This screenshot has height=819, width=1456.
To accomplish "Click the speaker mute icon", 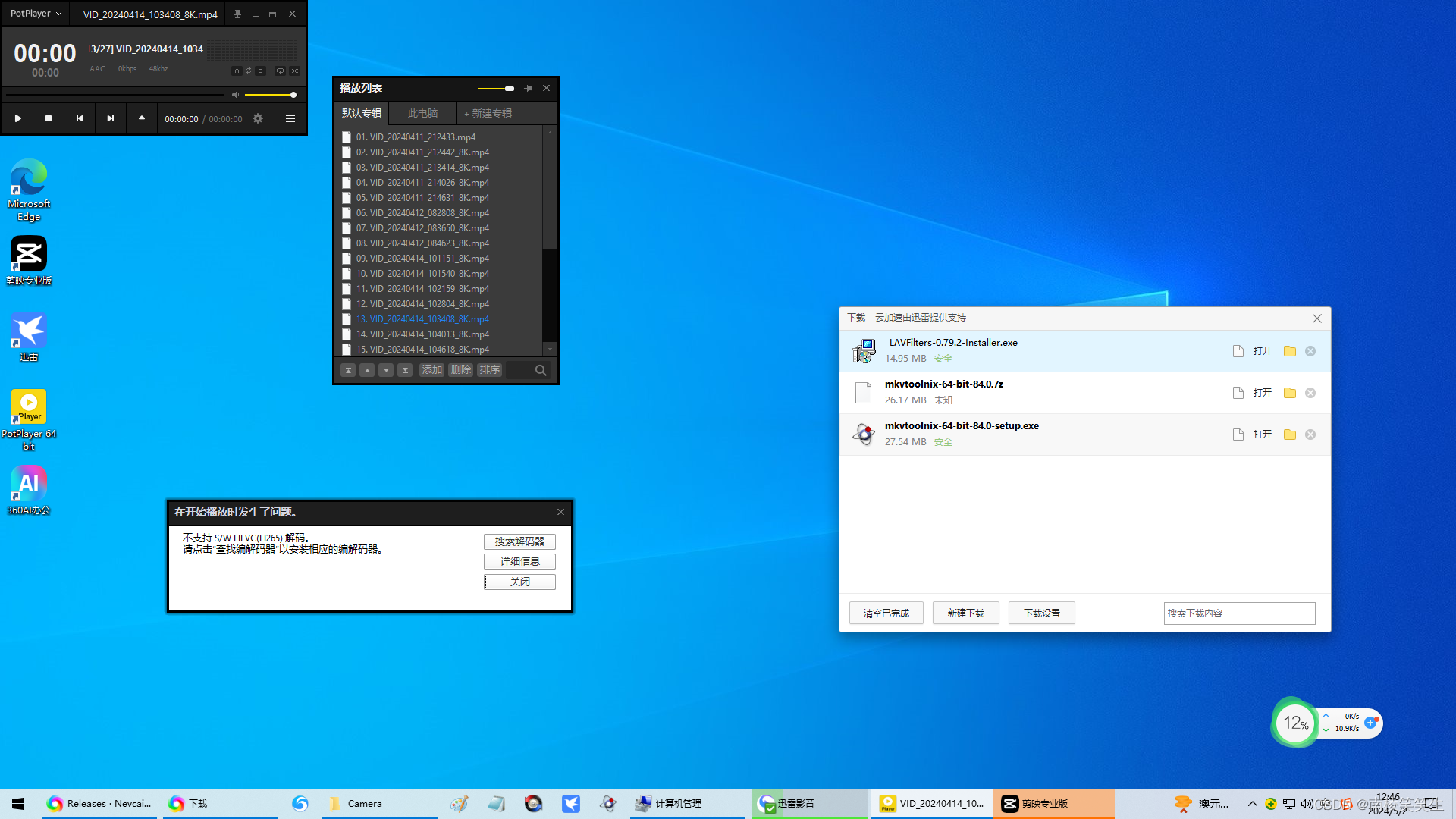I will 236,95.
